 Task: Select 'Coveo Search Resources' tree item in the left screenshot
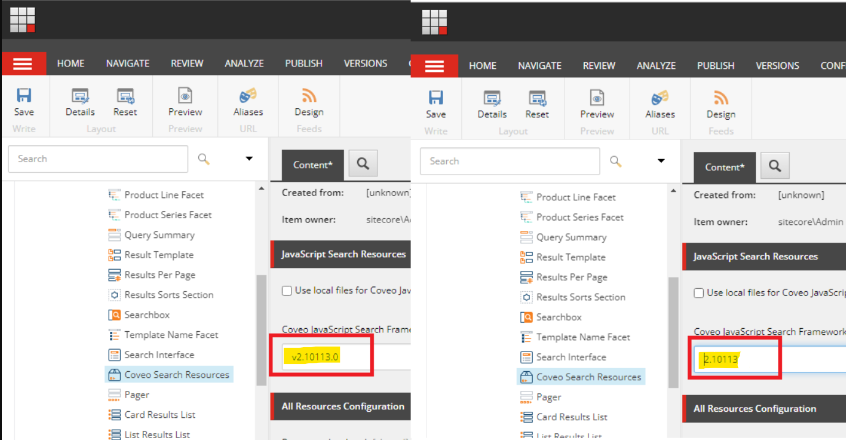tap(176, 375)
